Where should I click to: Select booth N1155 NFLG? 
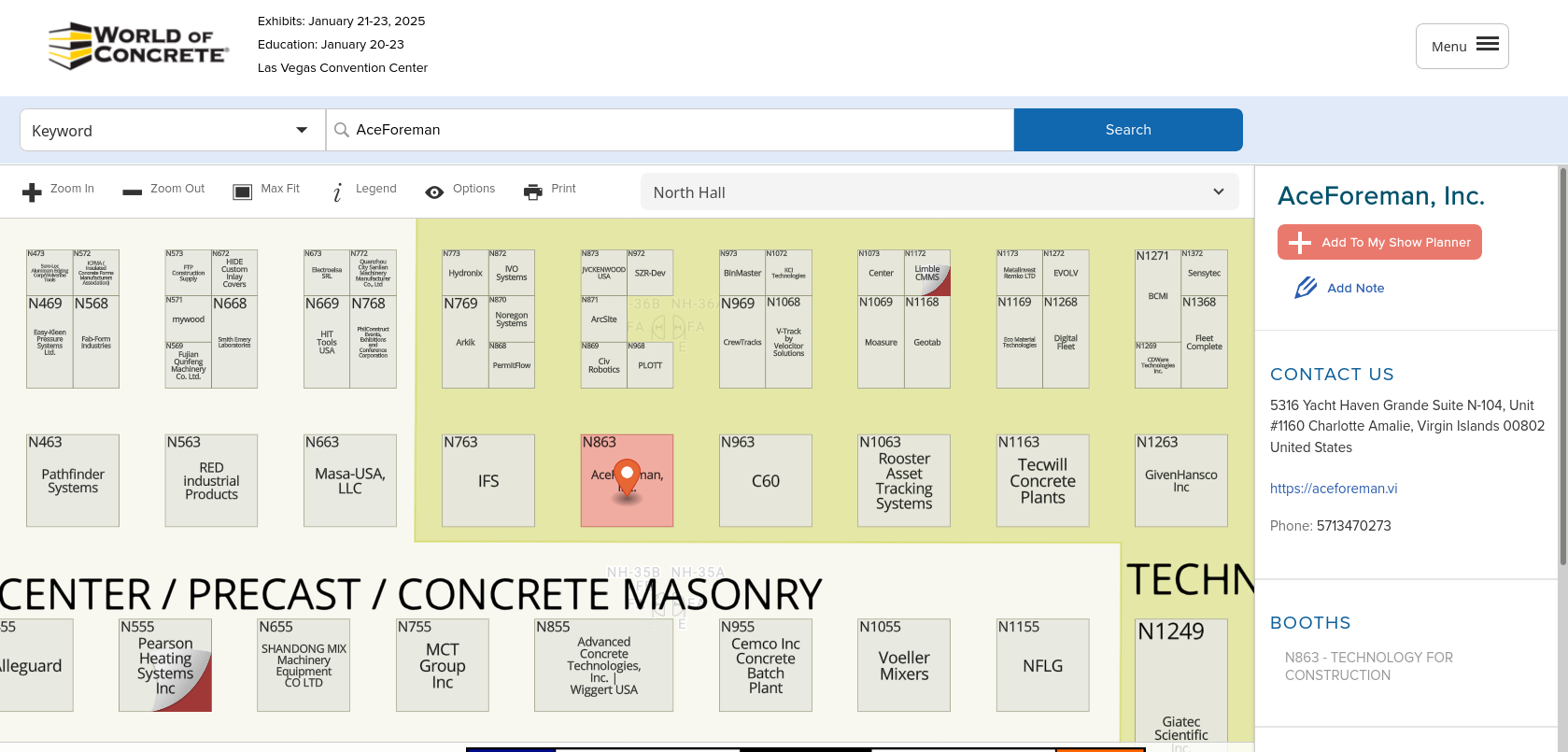(x=1042, y=665)
